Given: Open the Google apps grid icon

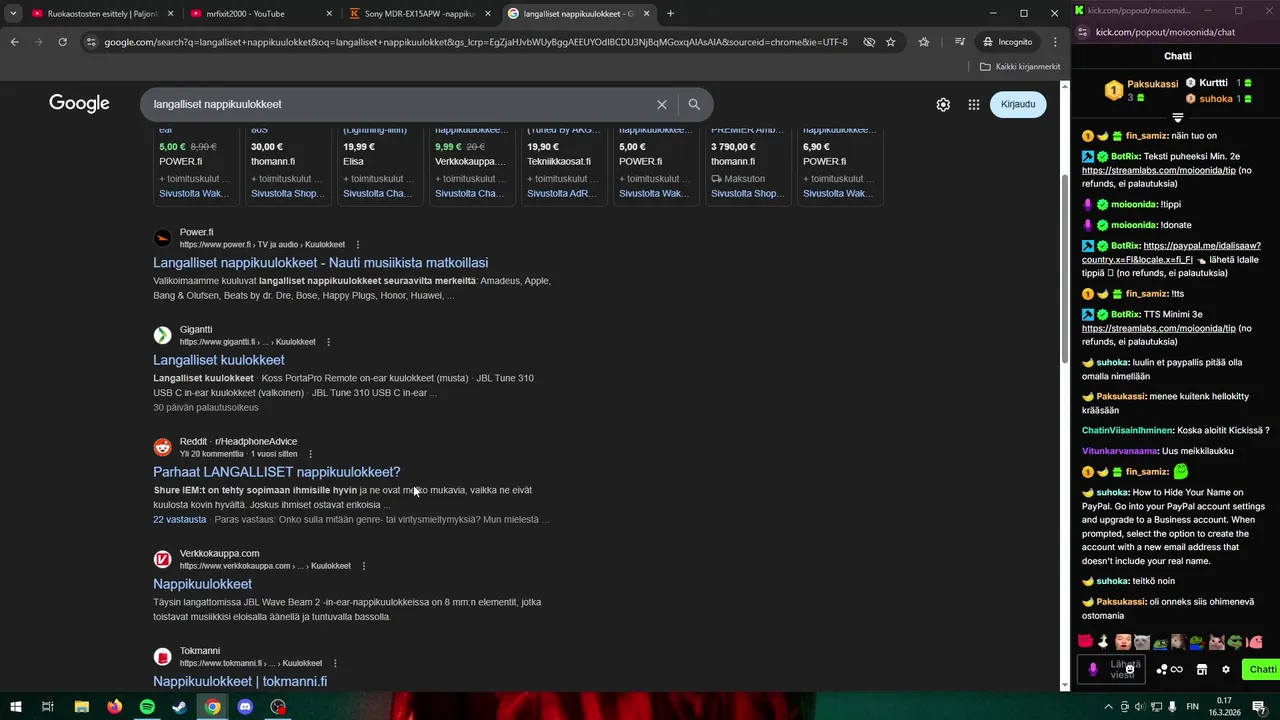Looking at the screenshot, I should pyautogui.click(x=974, y=104).
